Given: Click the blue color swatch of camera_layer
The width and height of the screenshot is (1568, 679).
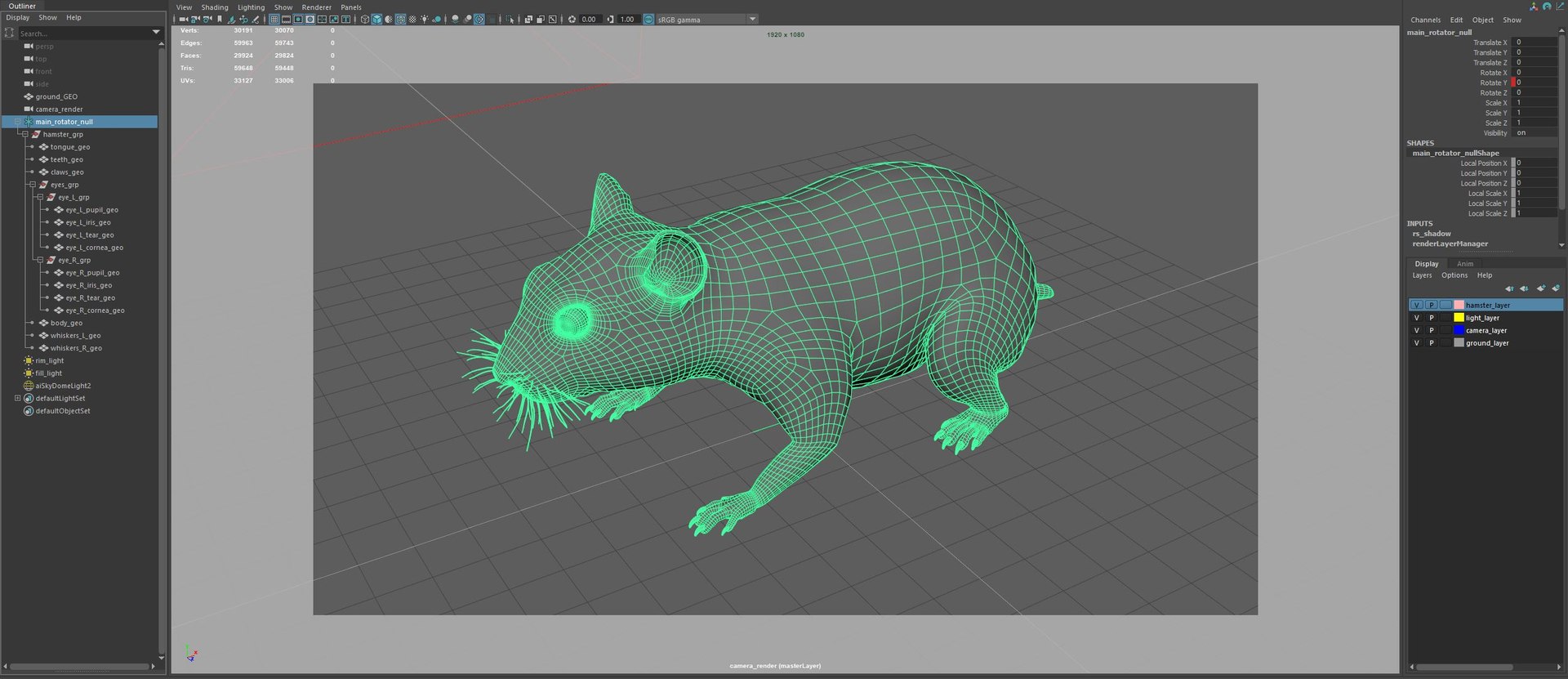Looking at the screenshot, I should 1459,330.
